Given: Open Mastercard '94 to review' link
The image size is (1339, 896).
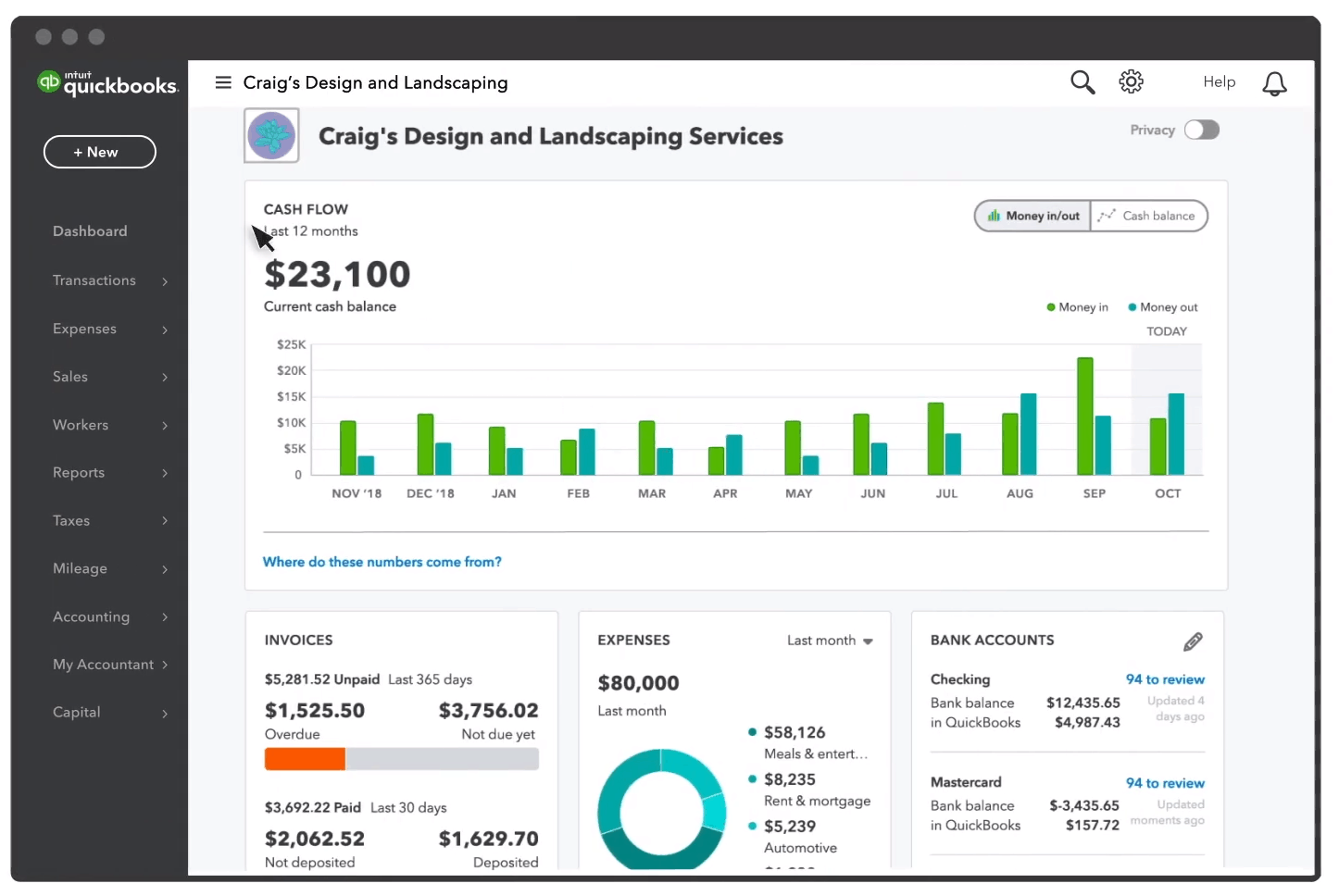Looking at the screenshot, I should click(x=1165, y=783).
